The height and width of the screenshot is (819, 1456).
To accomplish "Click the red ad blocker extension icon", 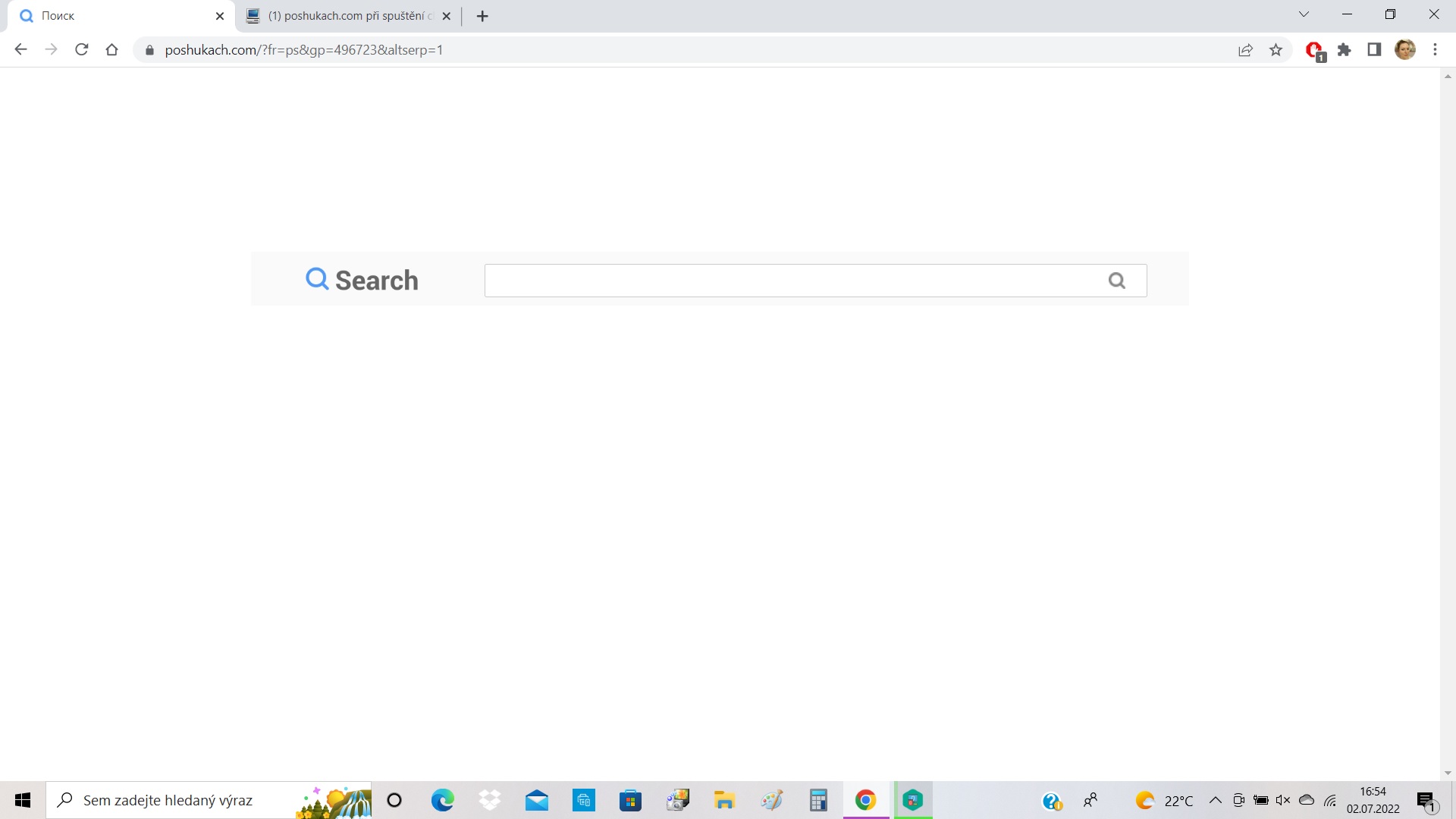I will [1314, 50].
